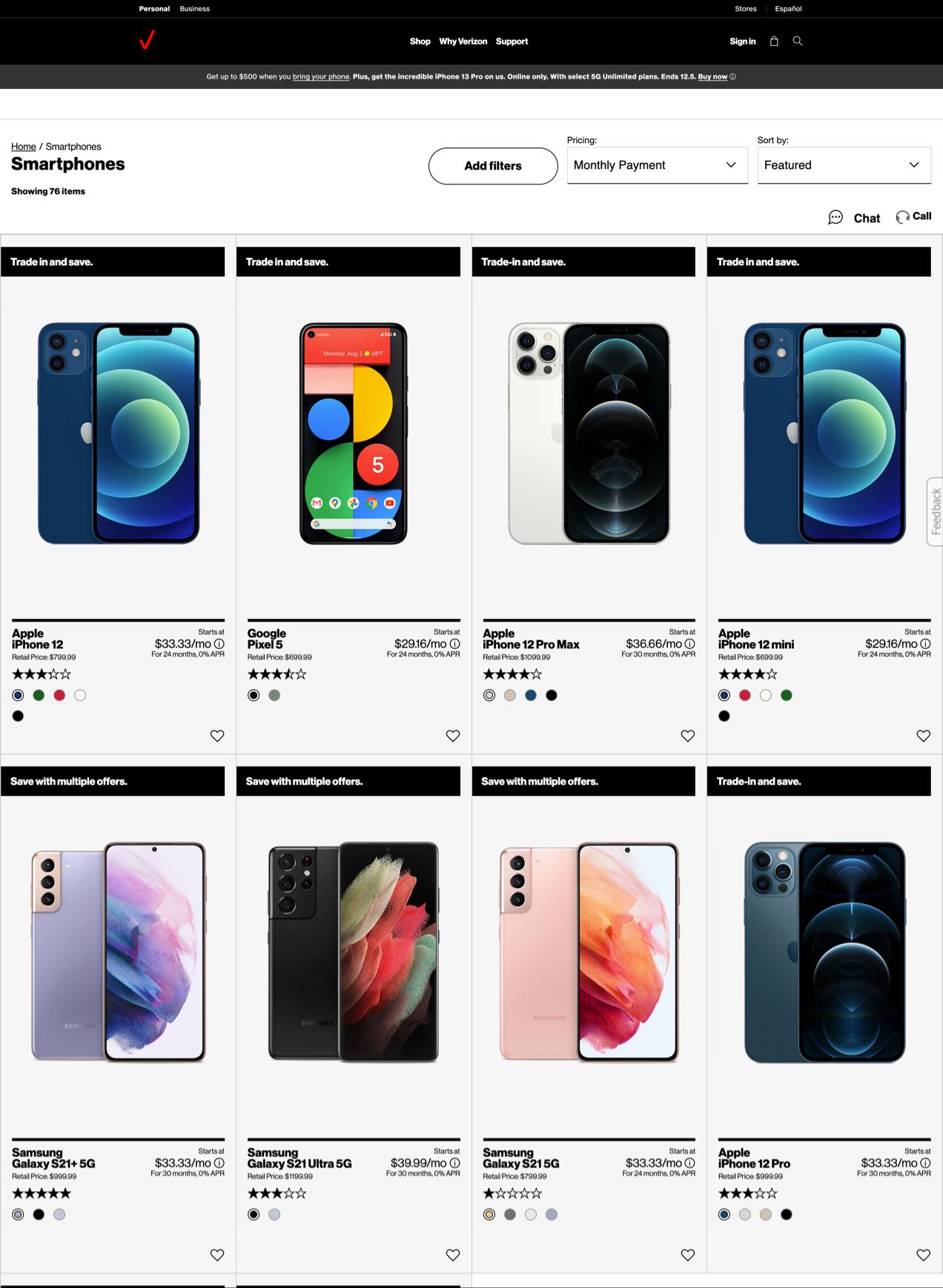Follow the Home breadcrumb link

(x=24, y=147)
